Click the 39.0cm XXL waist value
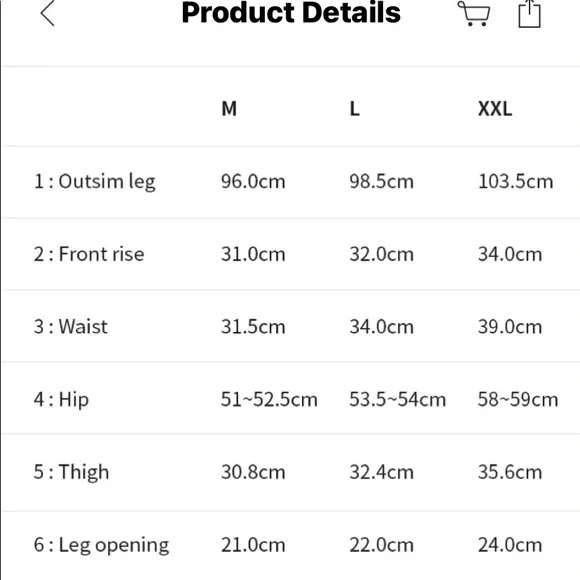580x580 pixels. [510, 327]
